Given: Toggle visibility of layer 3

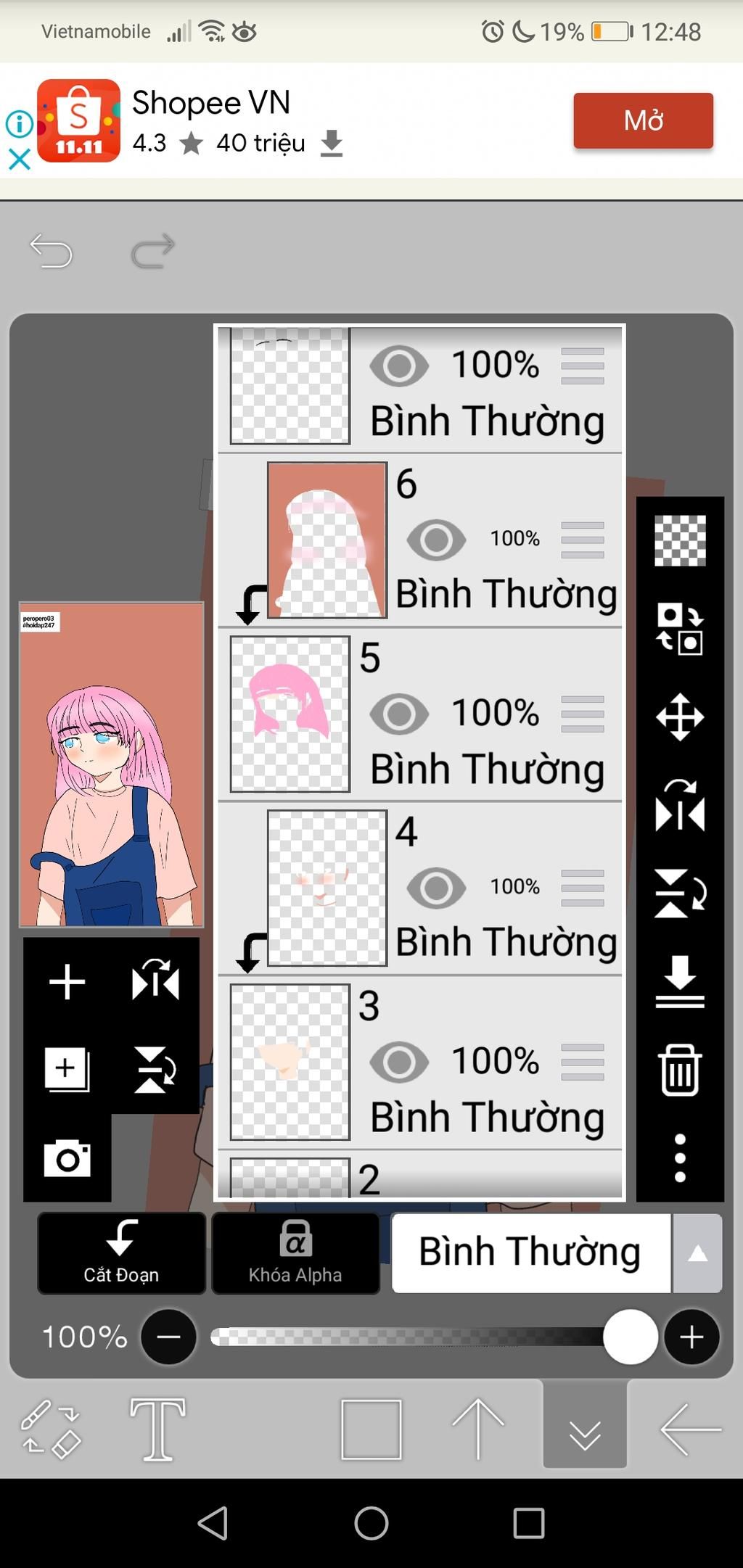Looking at the screenshot, I should coord(399,1062).
